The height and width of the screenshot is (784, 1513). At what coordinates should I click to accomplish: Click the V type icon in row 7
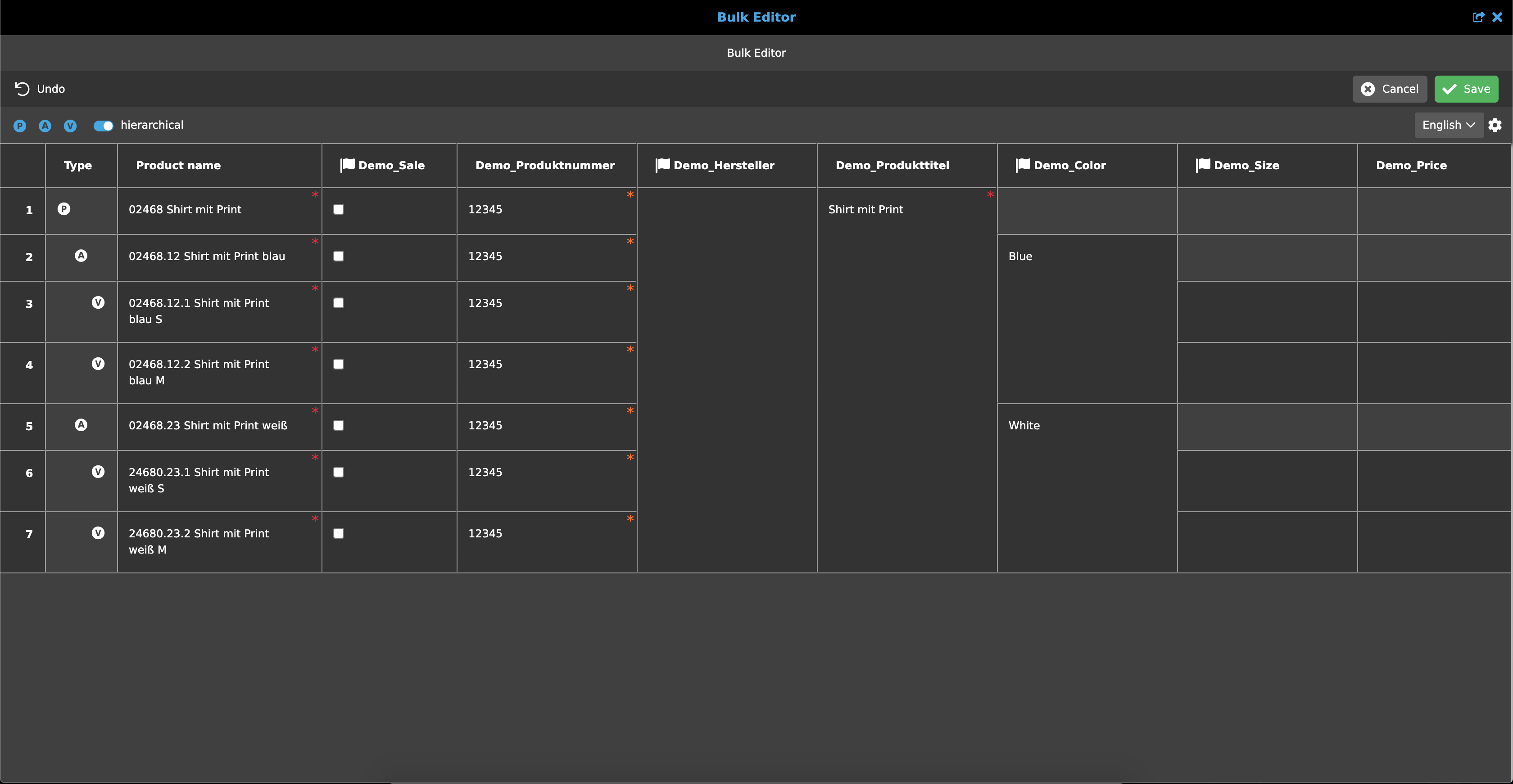click(x=98, y=533)
